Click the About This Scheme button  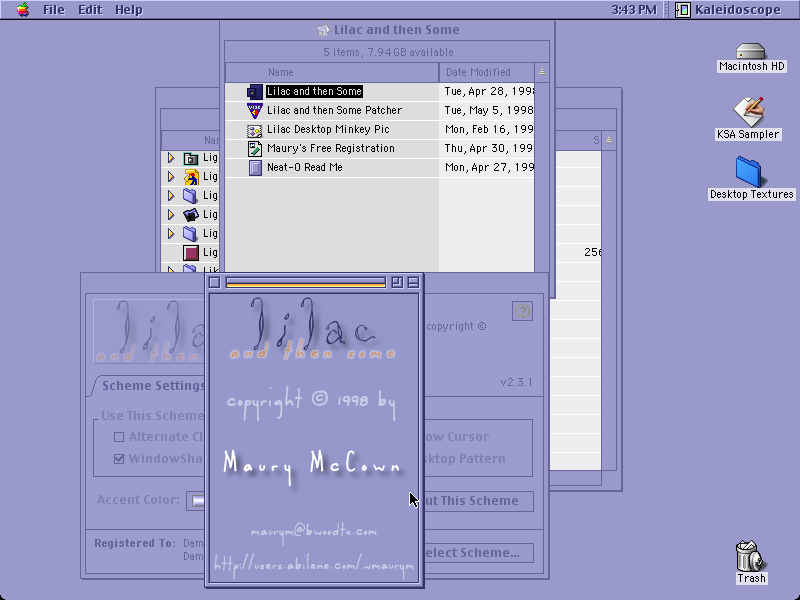point(479,501)
